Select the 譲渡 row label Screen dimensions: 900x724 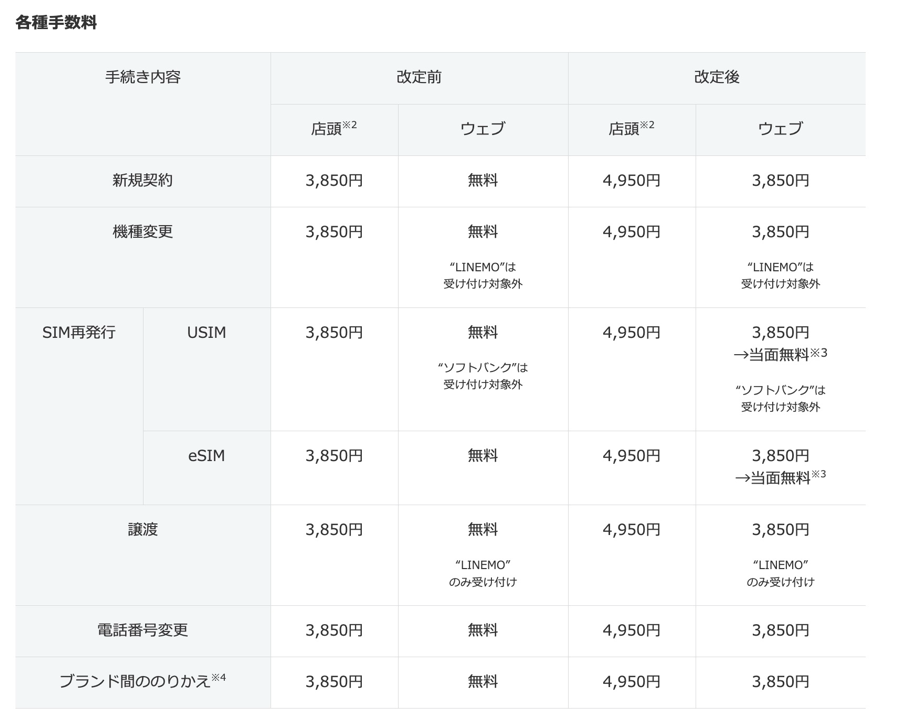pos(143,529)
